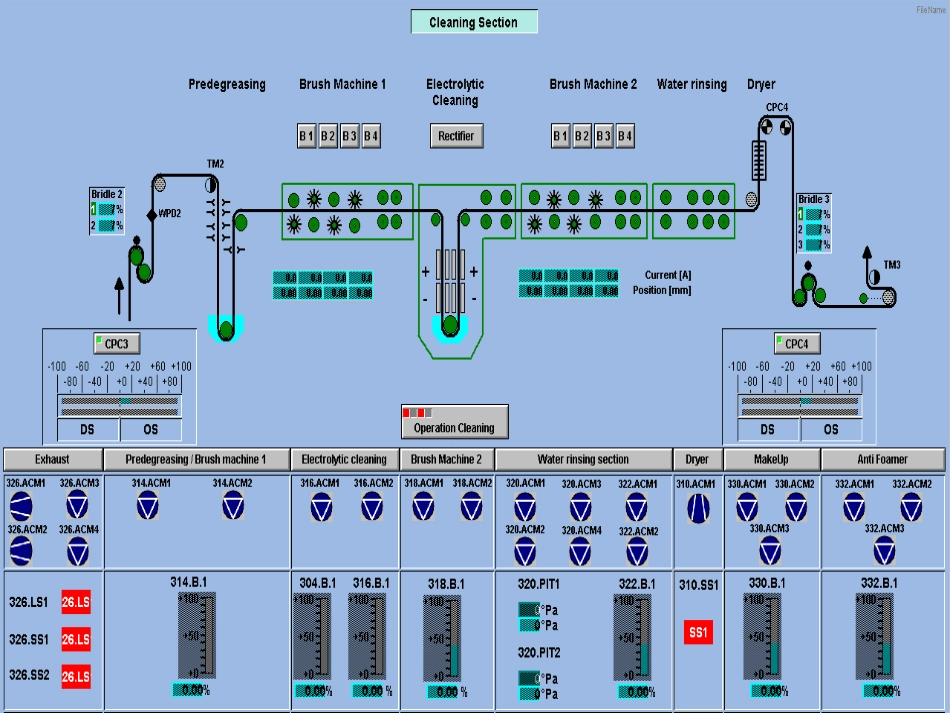The image size is (950, 713).
Task: Click the 318.ACM2 brush machine pump icon
Action: coord(471,508)
